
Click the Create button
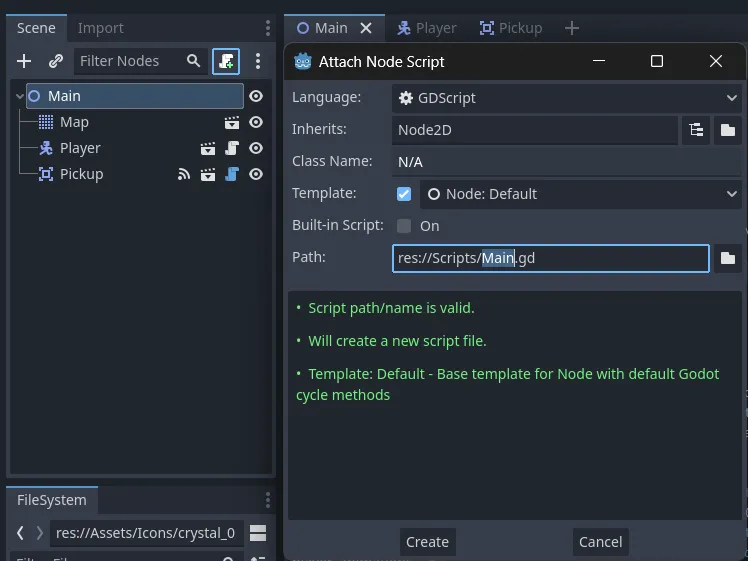[x=427, y=542]
